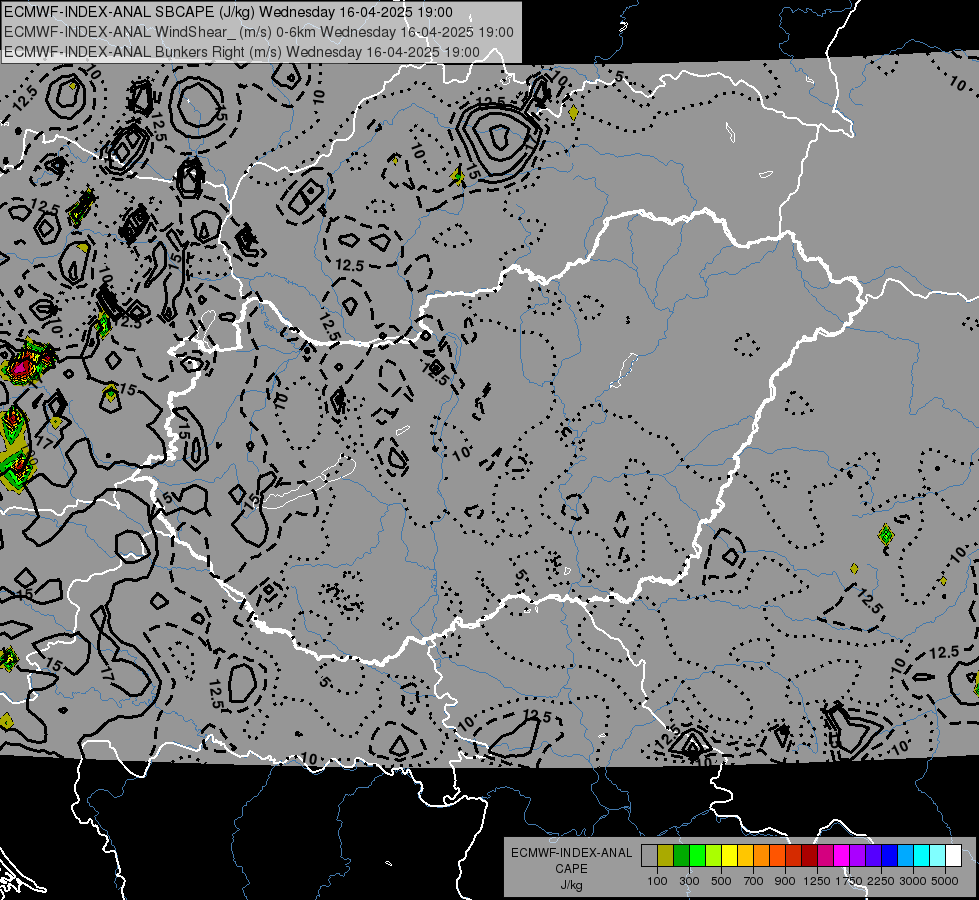Screen dimensions: 979x900
Task: Pick the pink-magenta swatch after 1250
Action: pos(825,856)
